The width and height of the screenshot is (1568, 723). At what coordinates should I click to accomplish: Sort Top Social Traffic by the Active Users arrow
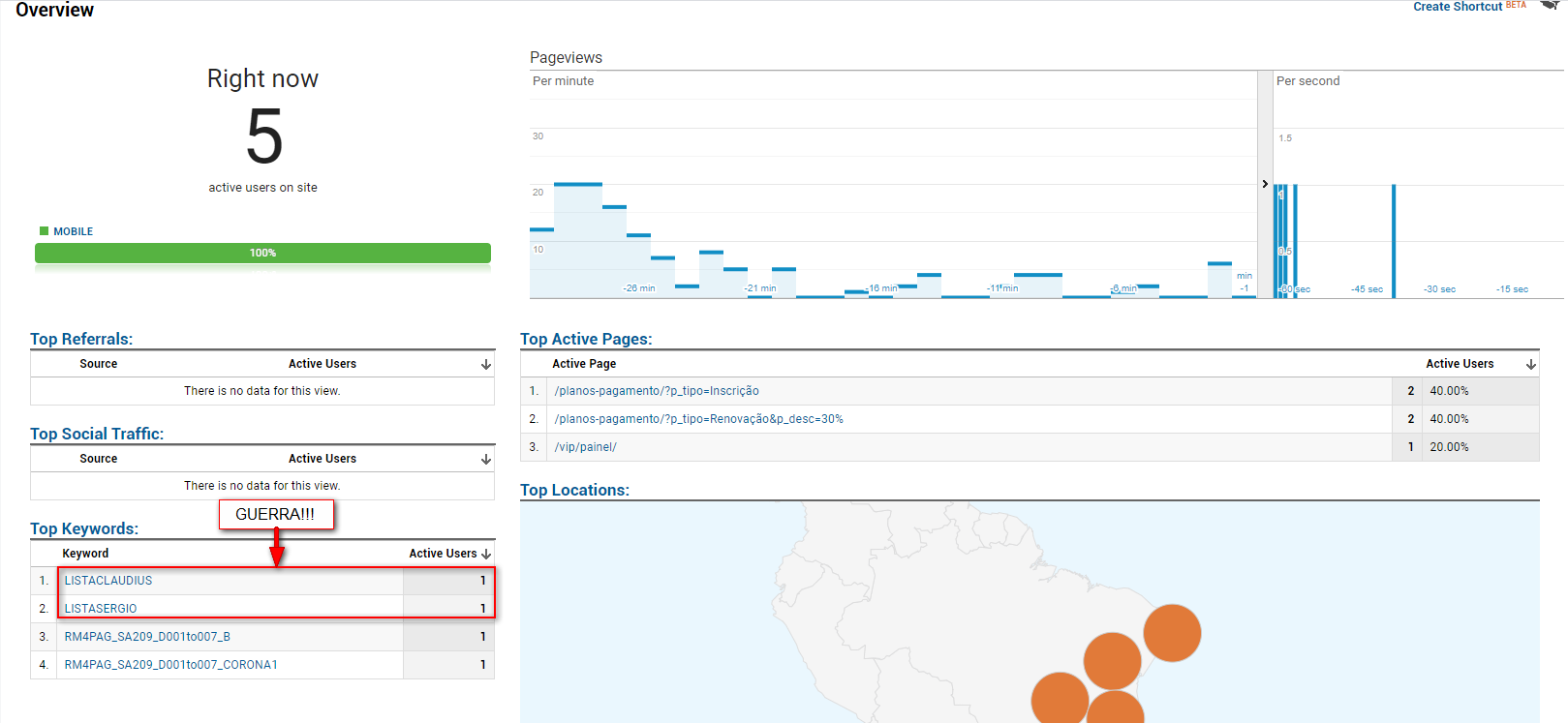486,460
